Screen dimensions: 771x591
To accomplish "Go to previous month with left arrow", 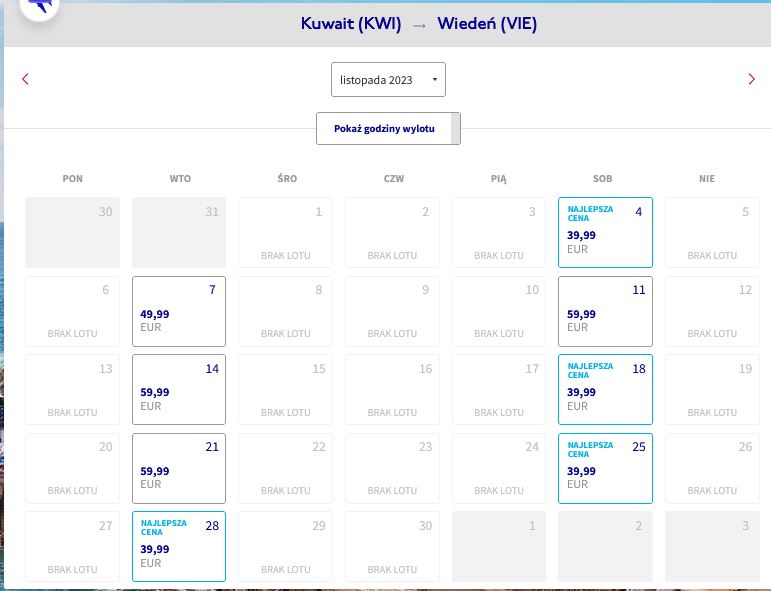I will pyautogui.click(x=25, y=79).
